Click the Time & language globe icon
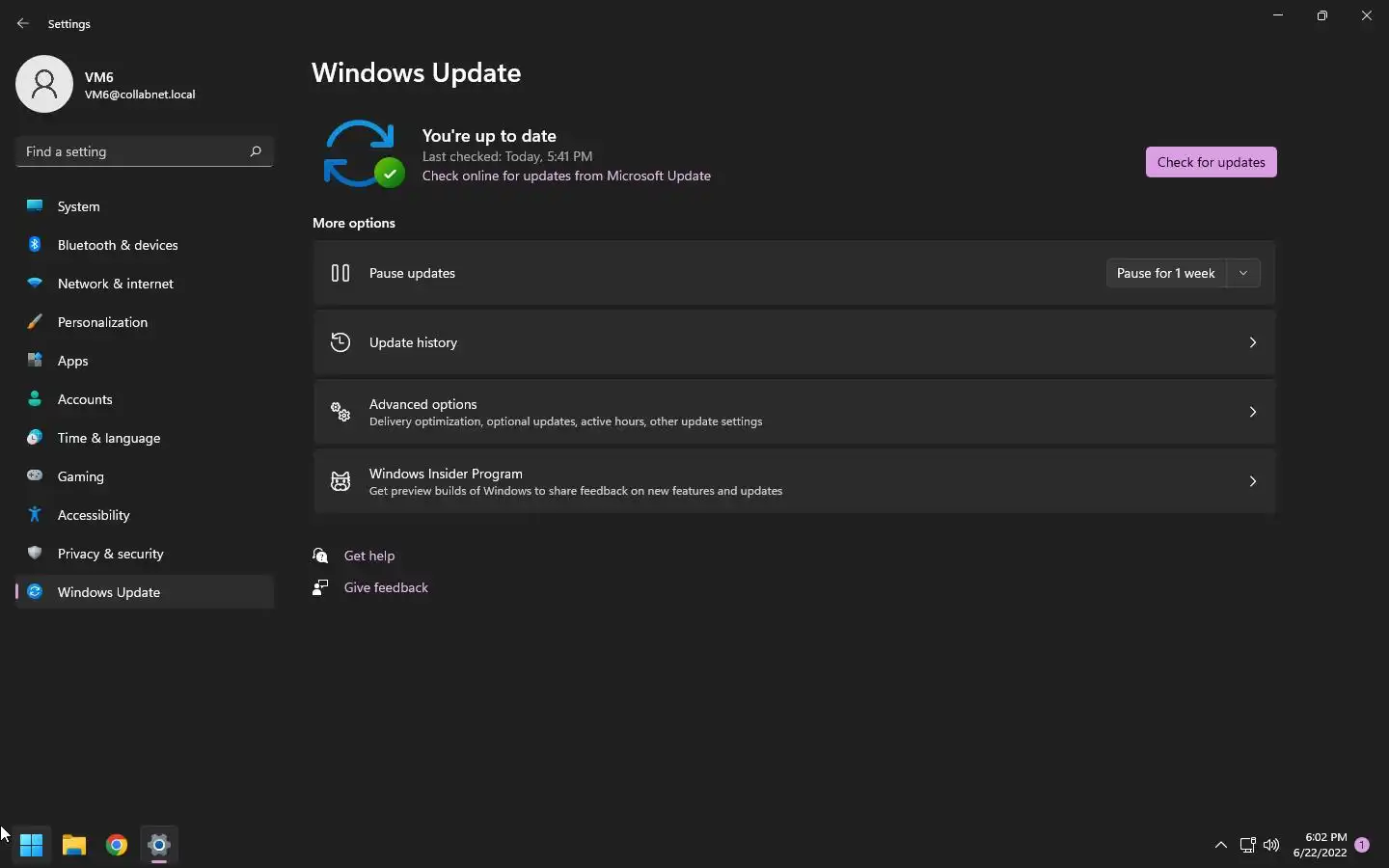Viewport: 1389px width, 868px height. point(35,437)
